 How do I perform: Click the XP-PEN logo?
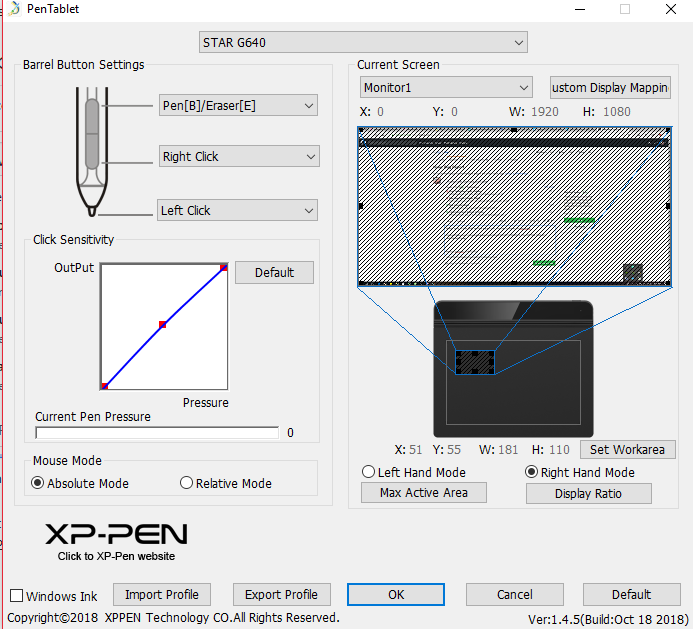point(117,534)
